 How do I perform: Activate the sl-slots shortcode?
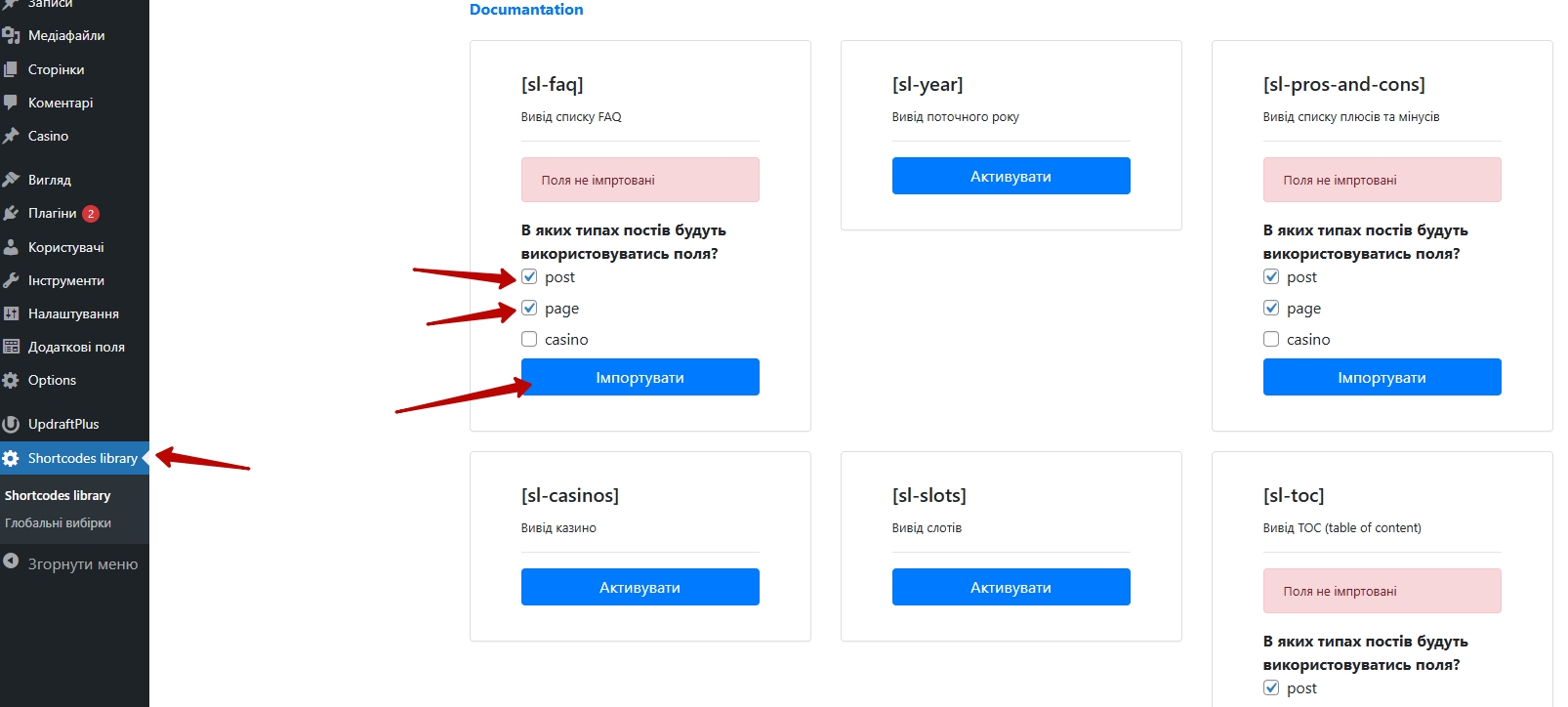click(x=1011, y=587)
